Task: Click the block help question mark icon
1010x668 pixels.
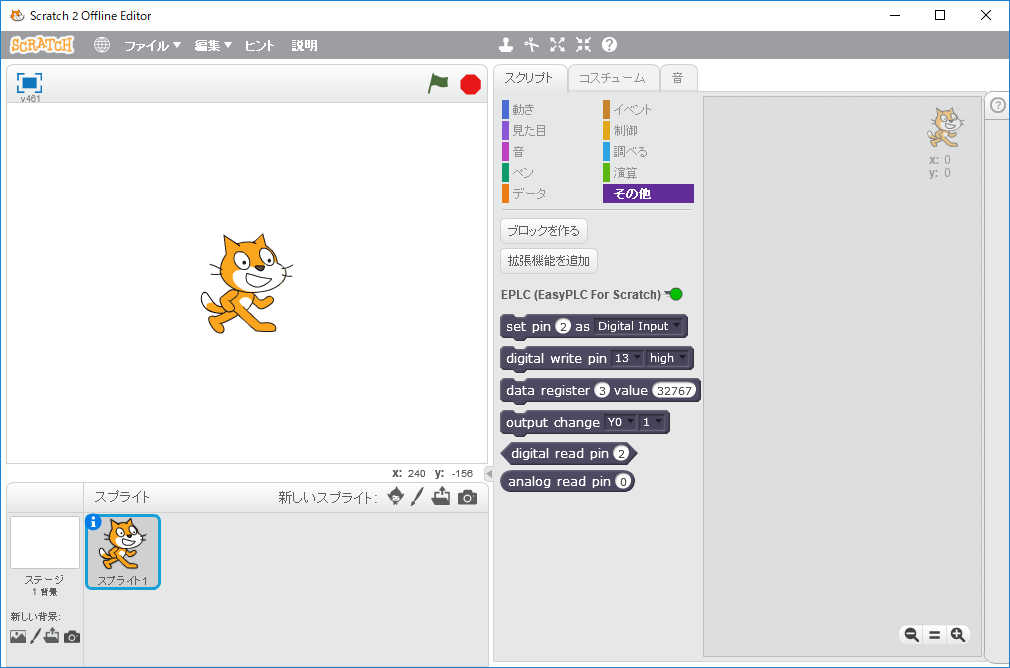Action: [609, 45]
